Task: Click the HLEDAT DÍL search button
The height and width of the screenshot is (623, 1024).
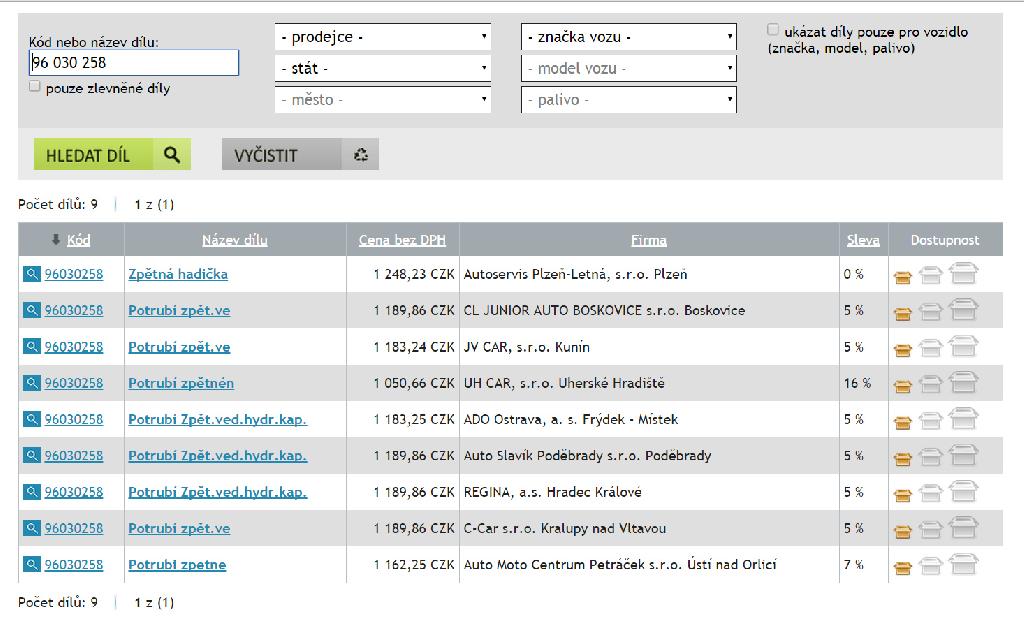Action: click(112, 154)
